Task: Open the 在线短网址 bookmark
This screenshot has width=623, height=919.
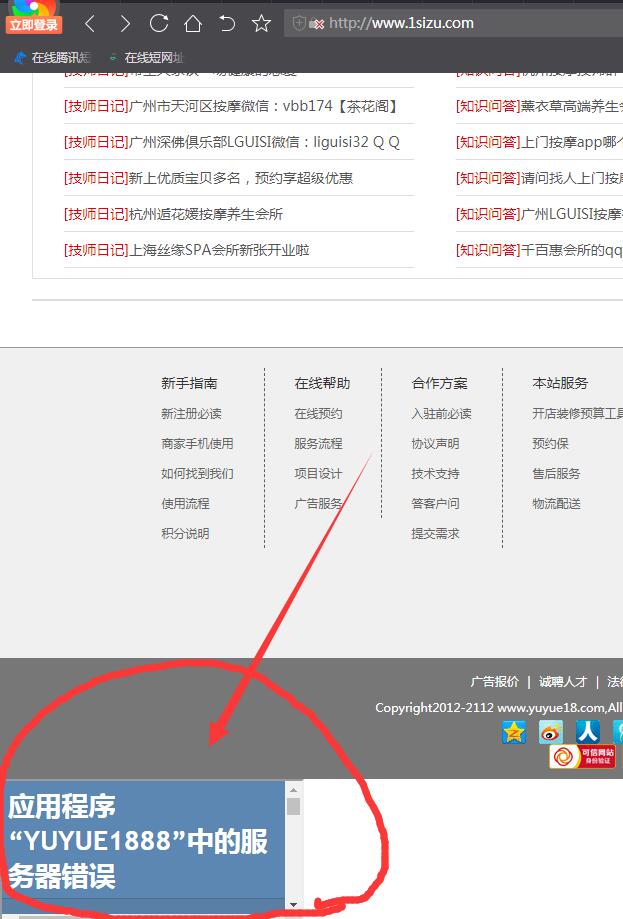Action: coord(147,57)
